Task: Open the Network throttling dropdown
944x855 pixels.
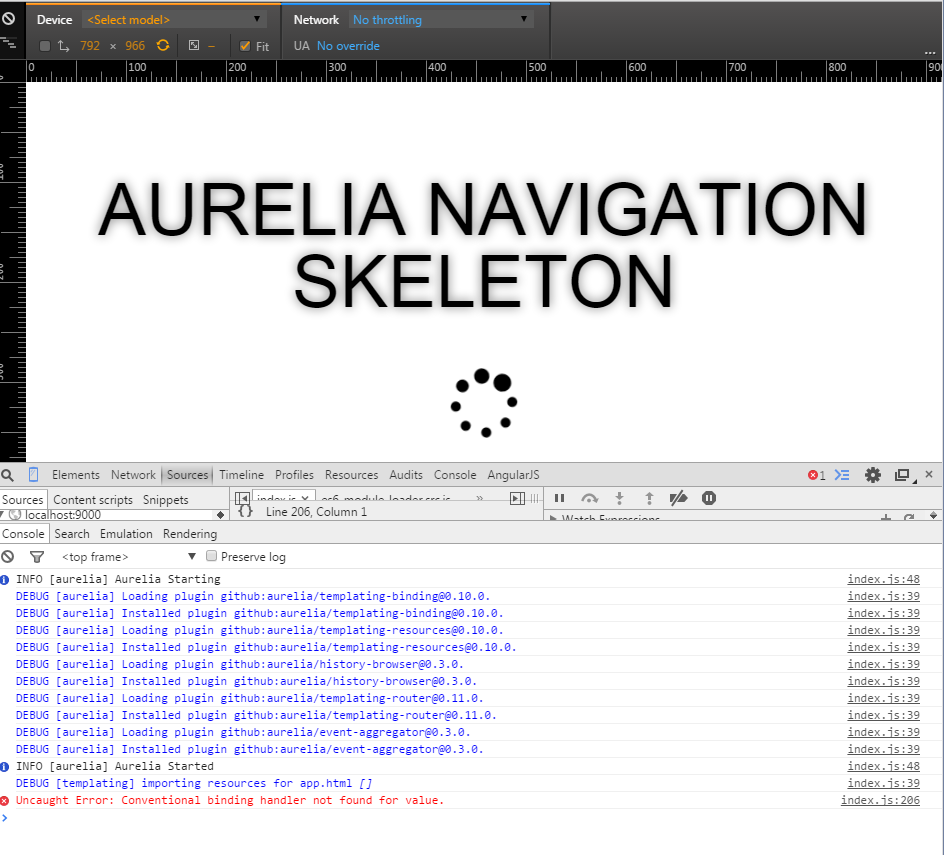Action: coord(441,19)
